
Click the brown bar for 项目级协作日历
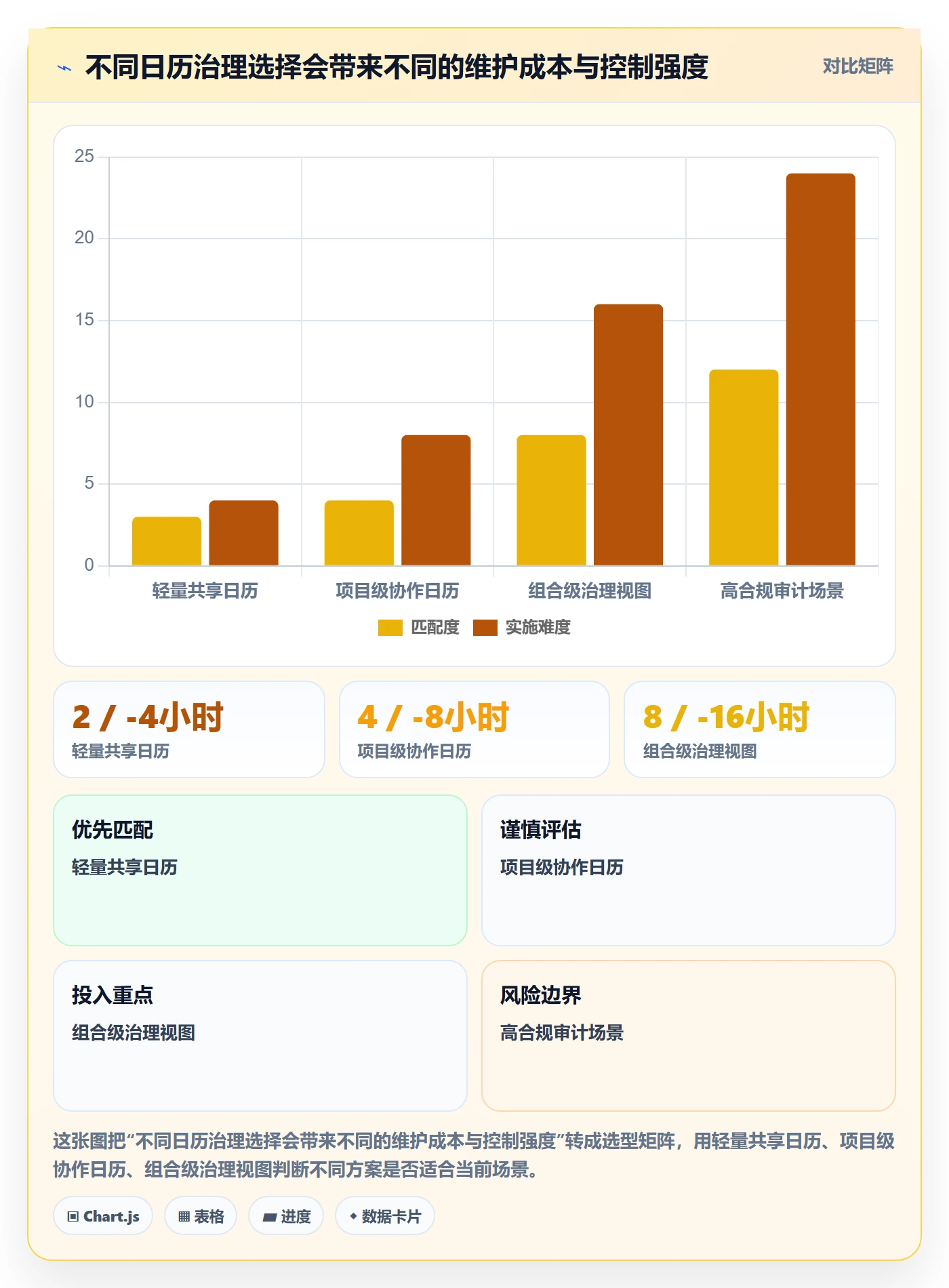point(436,500)
